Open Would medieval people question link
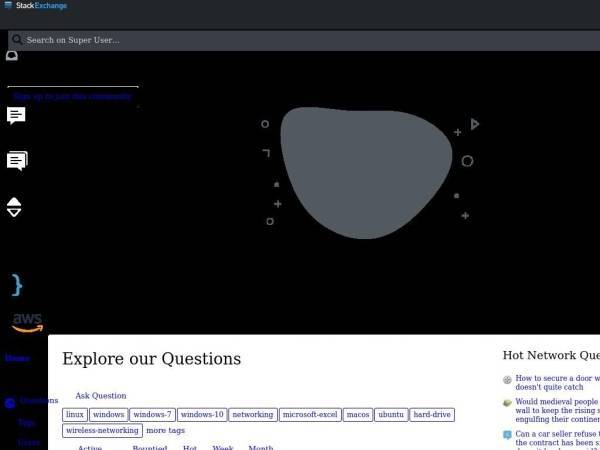Screen dimensions: 600x450 [558, 410]
